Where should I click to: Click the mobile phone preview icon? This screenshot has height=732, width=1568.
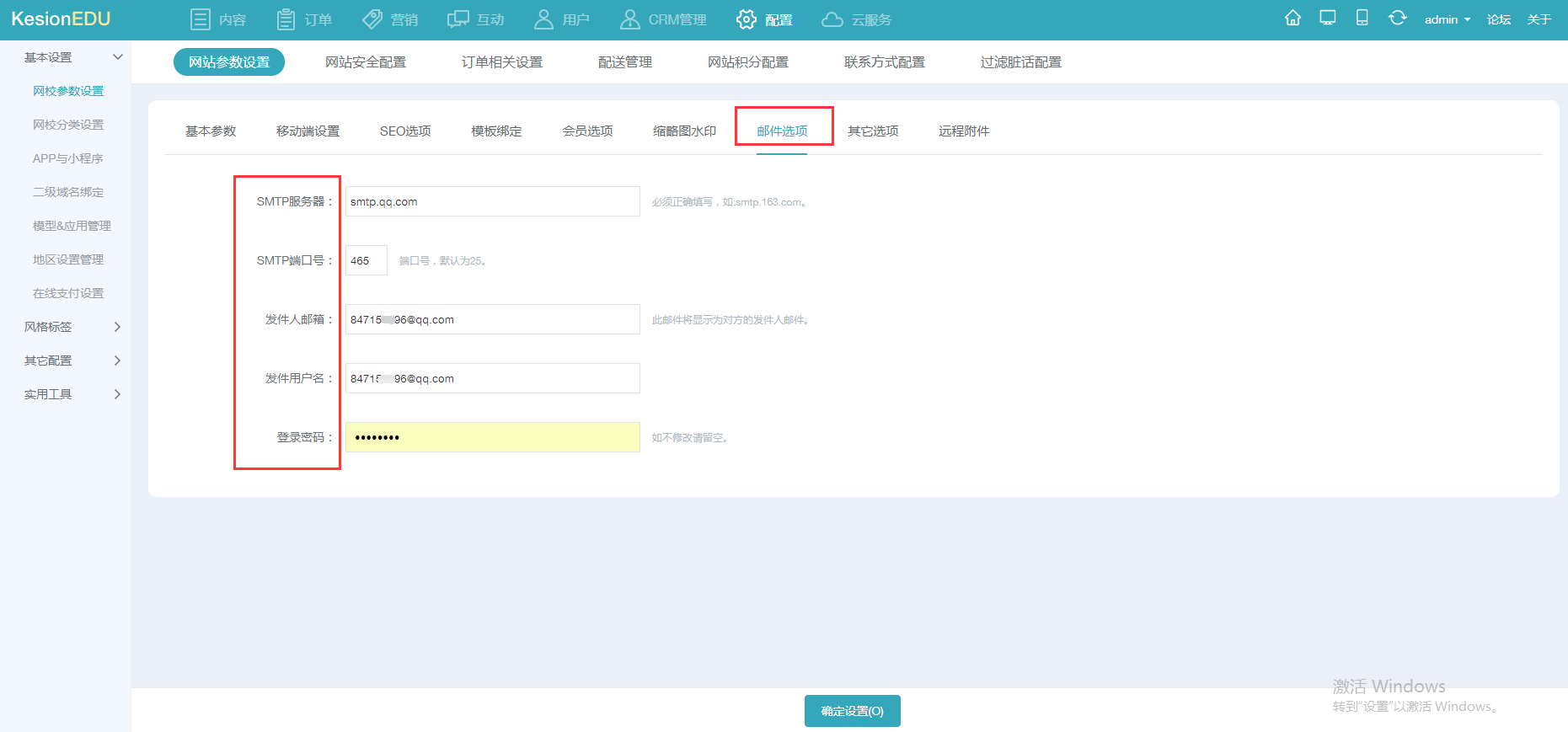[1362, 19]
